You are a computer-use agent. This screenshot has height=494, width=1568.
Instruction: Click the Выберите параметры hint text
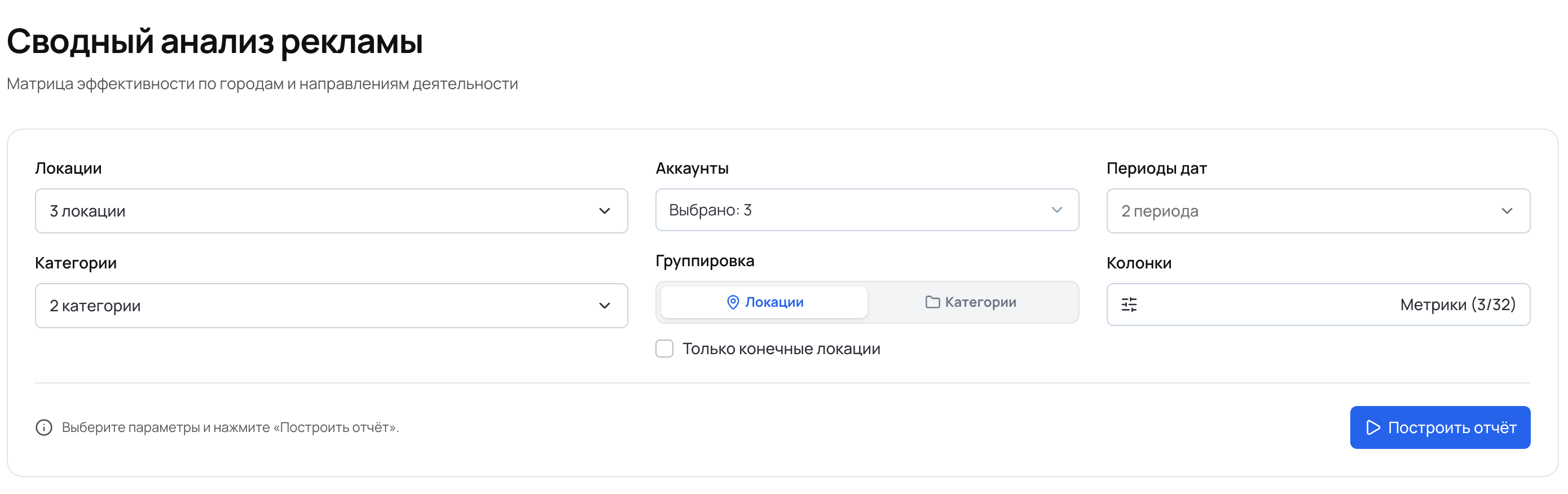pyautogui.click(x=231, y=427)
